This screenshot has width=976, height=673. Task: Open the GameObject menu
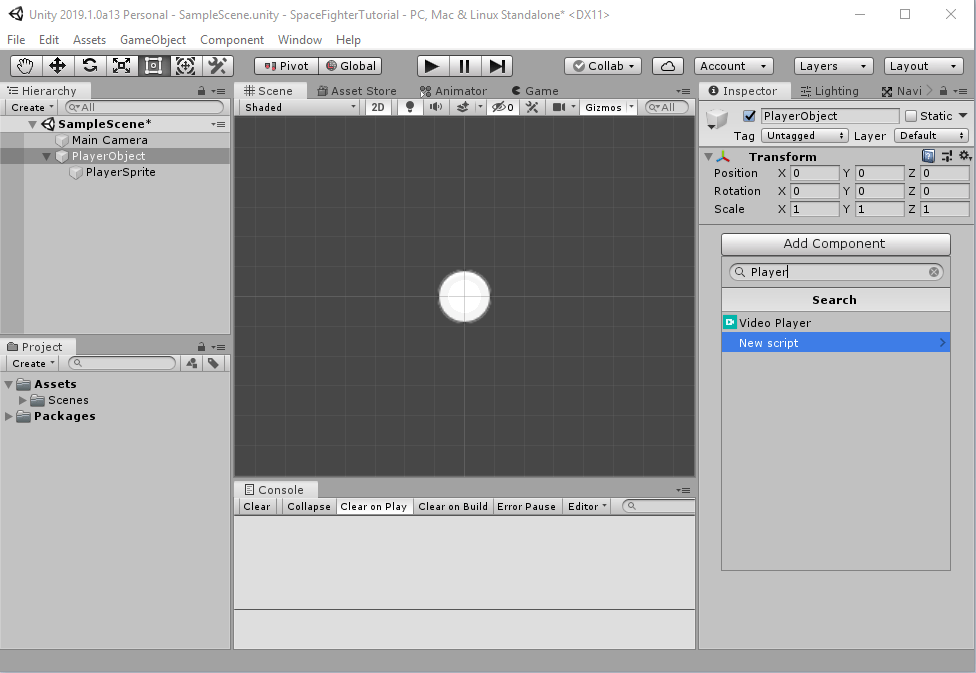(x=152, y=39)
